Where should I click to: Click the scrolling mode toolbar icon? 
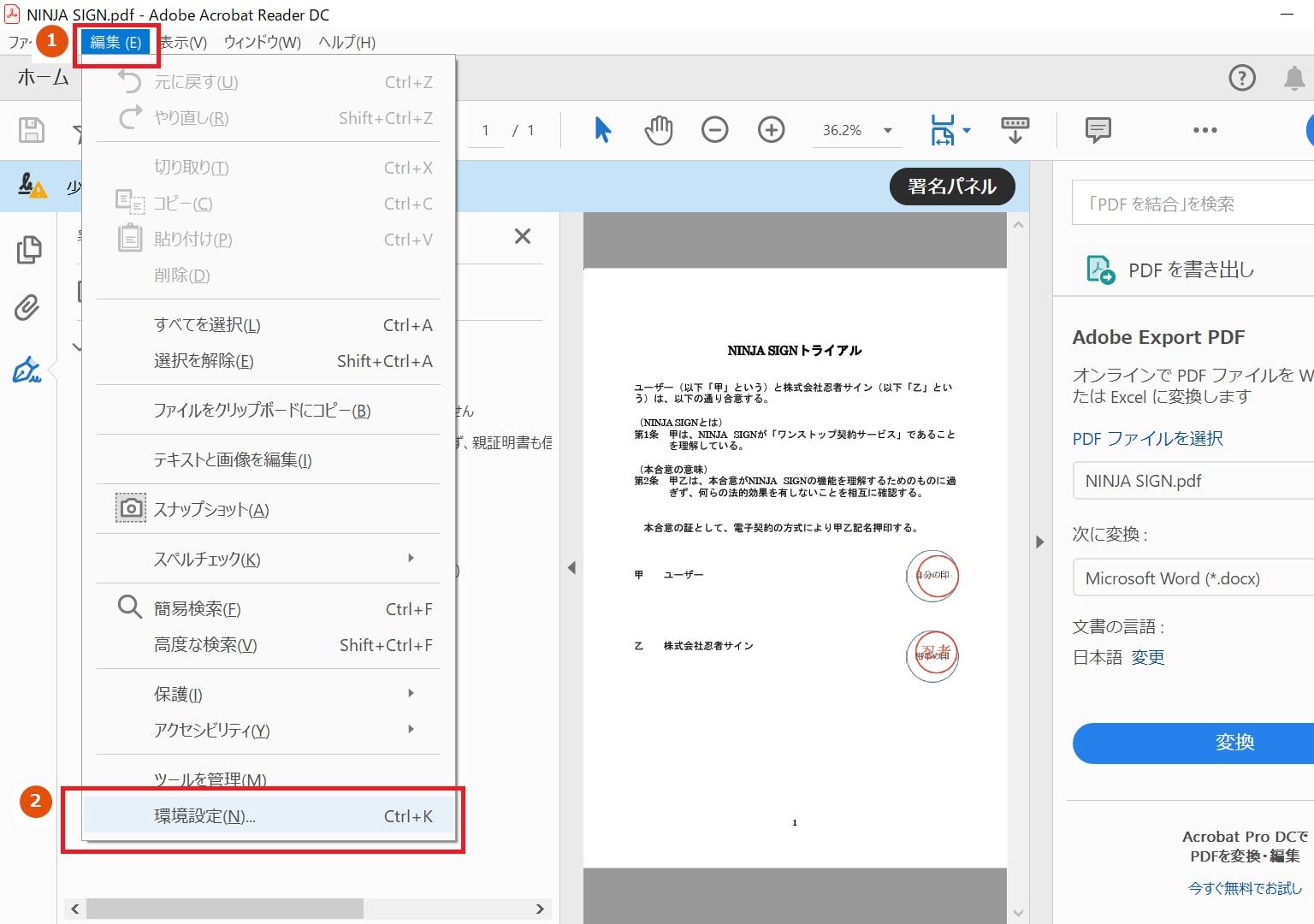[1015, 130]
